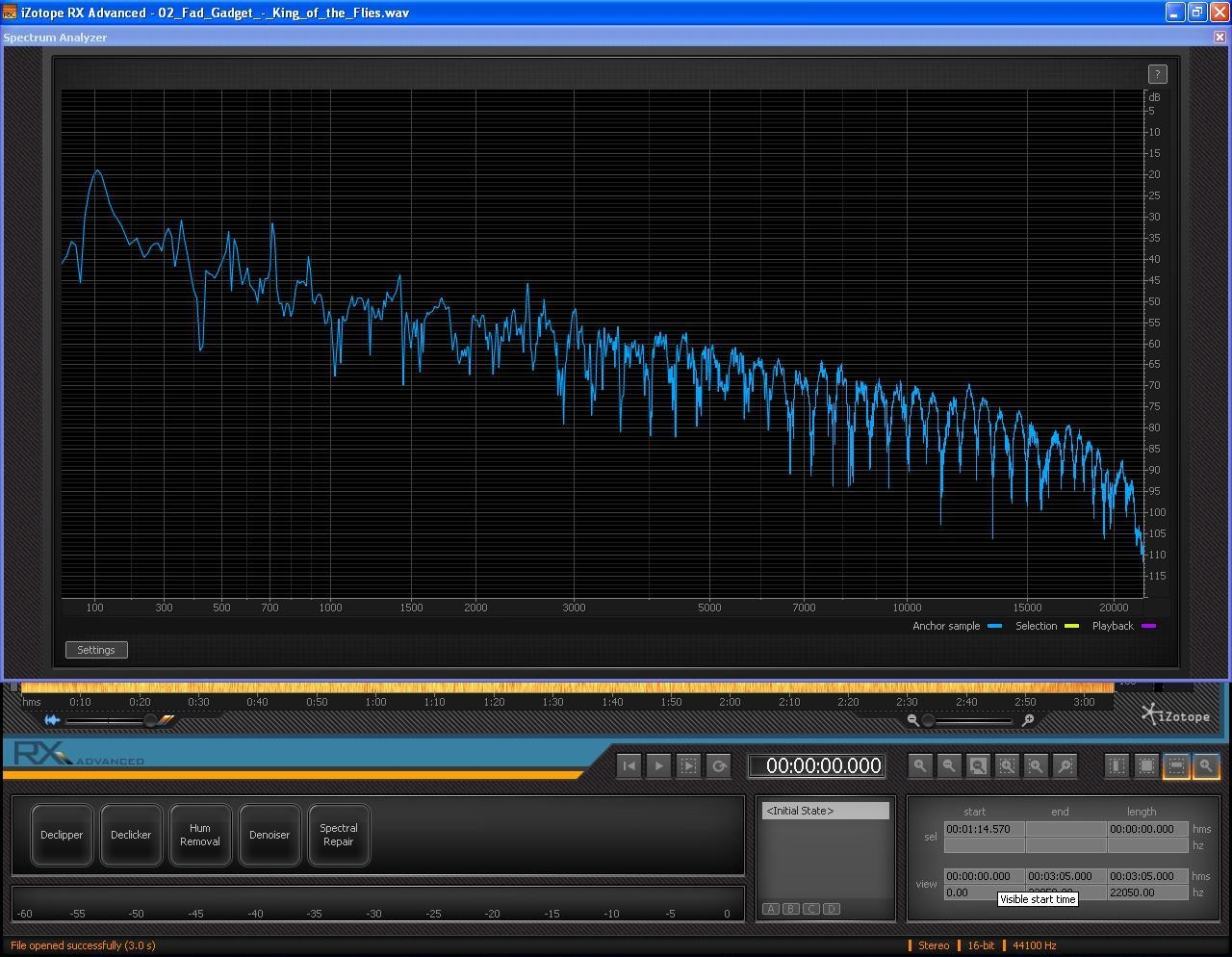
Task: Click the Playback purple legend swatch
Action: point(1148,626)
